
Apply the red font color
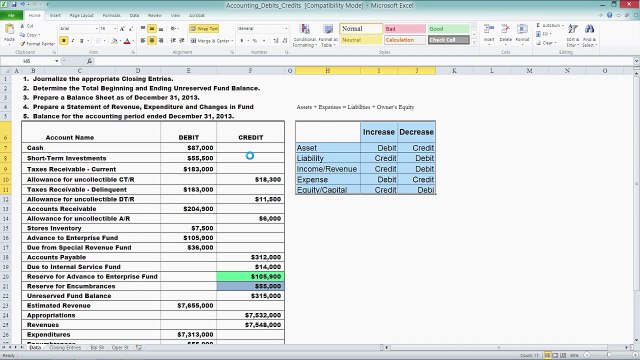(x=127, y=41)
